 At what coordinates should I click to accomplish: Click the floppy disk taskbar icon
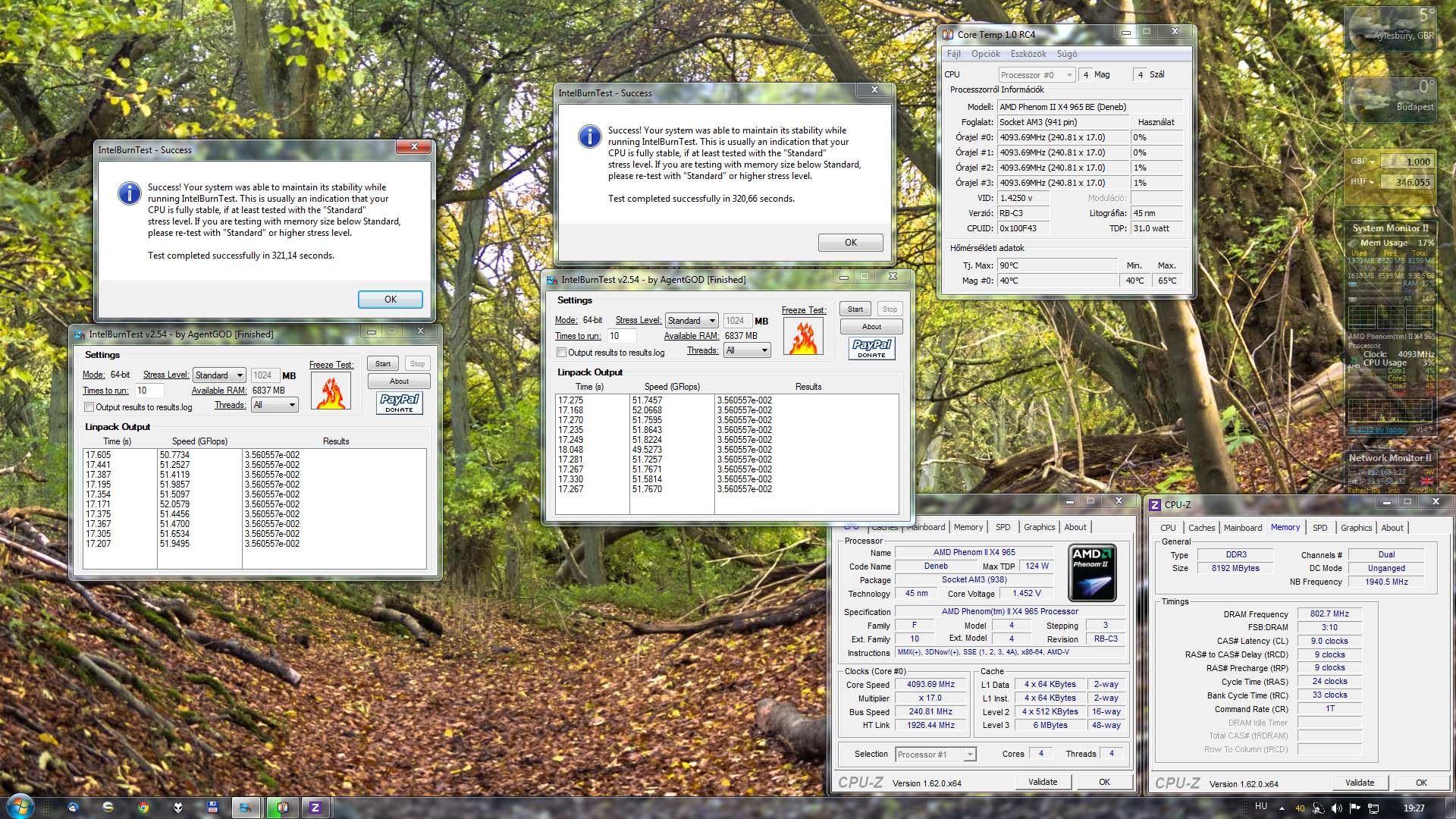click(212, 808)
